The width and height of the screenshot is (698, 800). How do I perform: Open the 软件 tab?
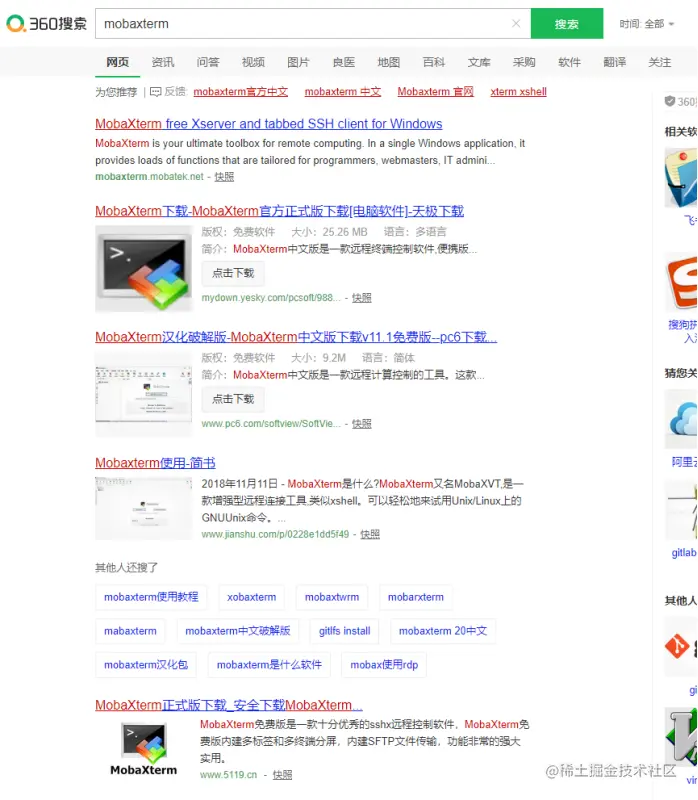[x=569, y=62]
